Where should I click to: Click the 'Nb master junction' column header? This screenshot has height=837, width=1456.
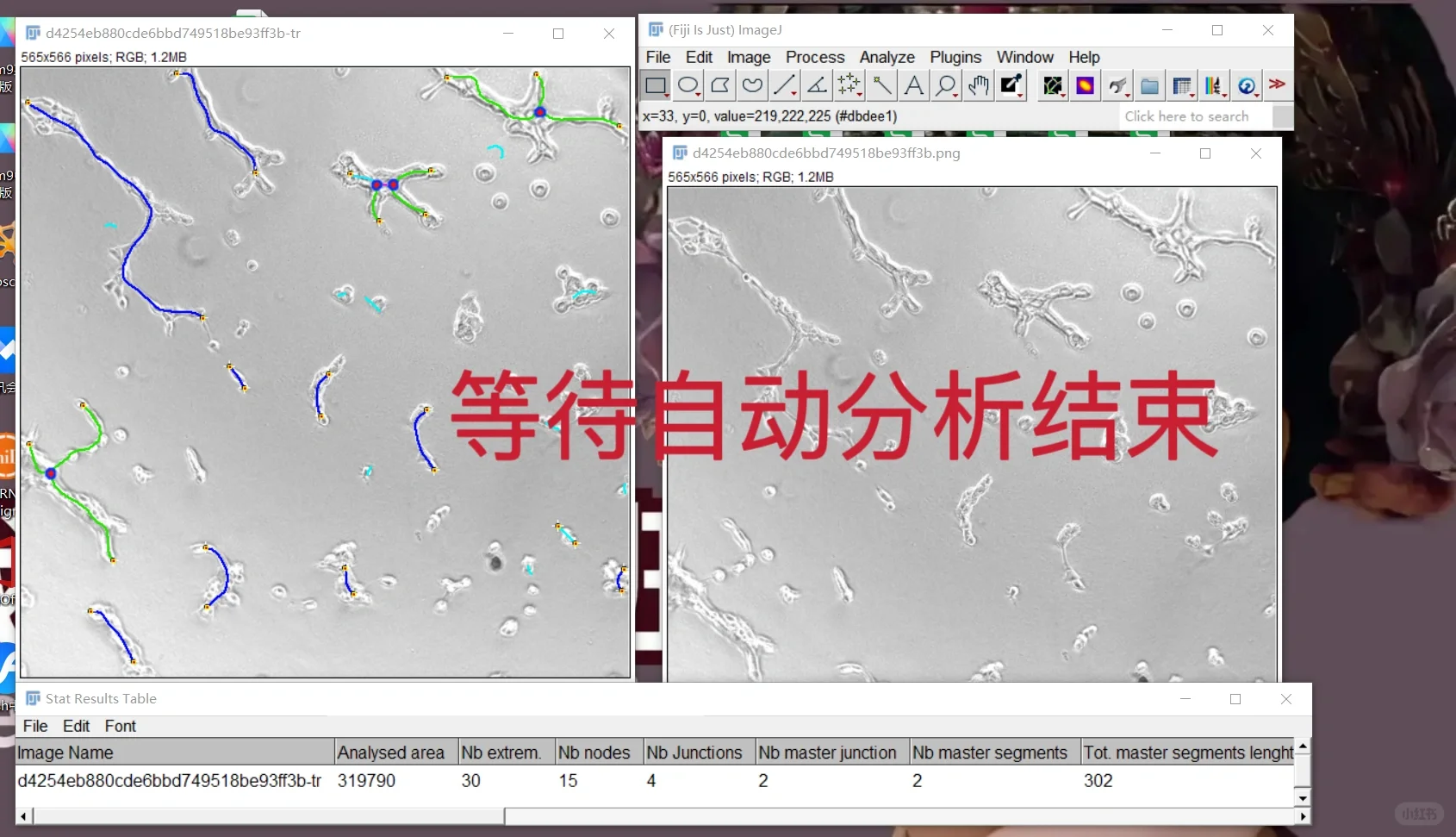tap(833, 753)
